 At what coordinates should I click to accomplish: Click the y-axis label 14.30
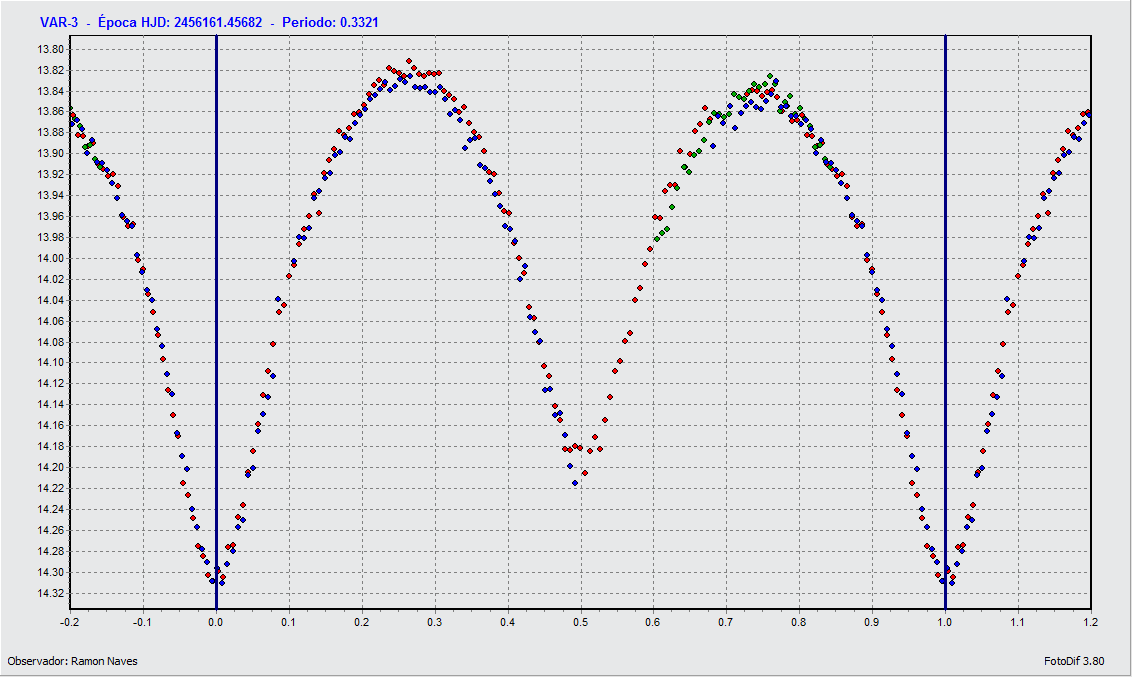tap(51, 572)
